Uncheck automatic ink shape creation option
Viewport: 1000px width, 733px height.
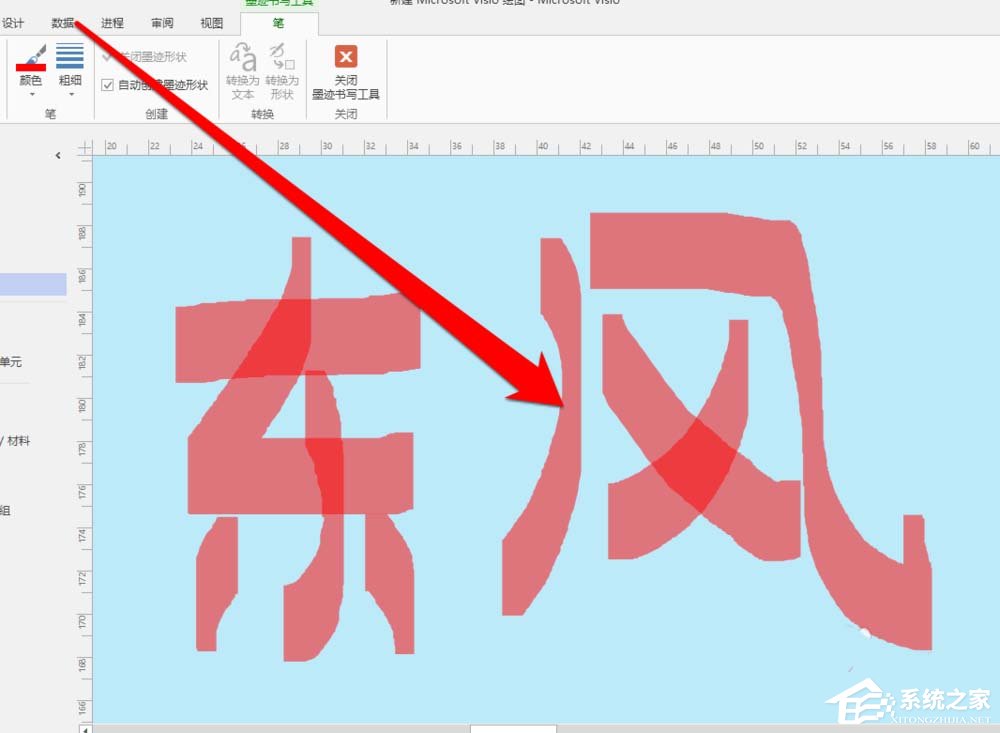[x=108, y=85]
